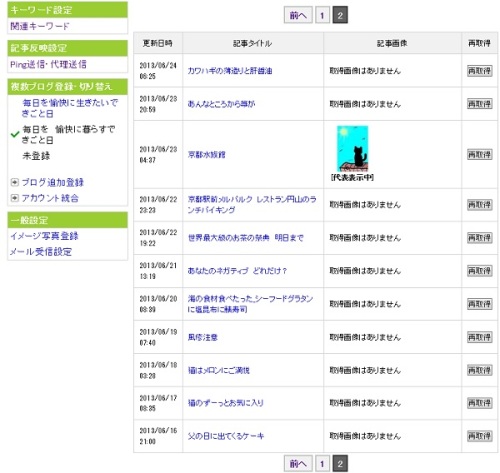Open イメージ写真登録 under 一般設定
The height and width of the screenshot is (473, 500).
tap(44, 236)
